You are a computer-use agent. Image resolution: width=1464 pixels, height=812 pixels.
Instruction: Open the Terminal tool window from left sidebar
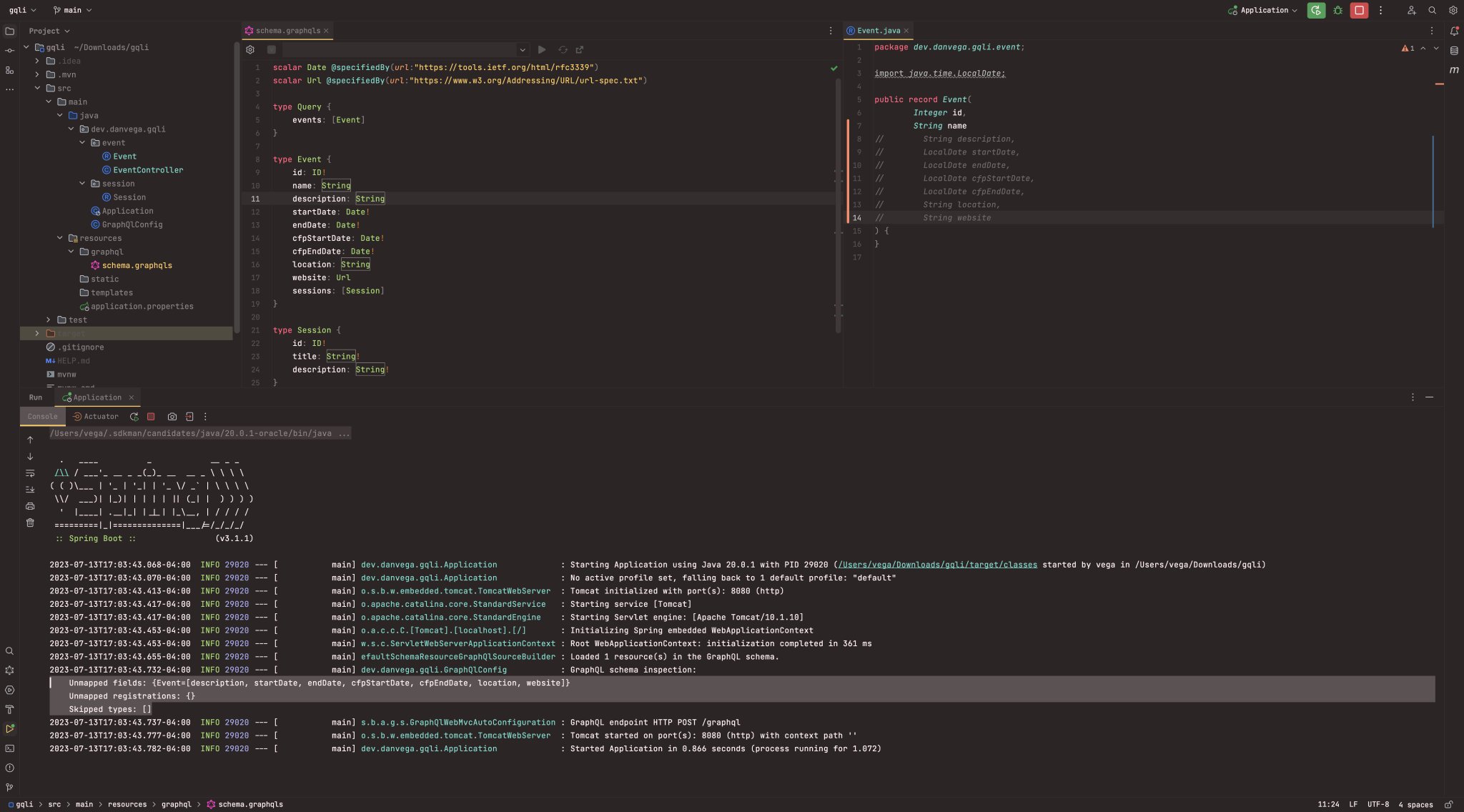click(x=10, y=748)
